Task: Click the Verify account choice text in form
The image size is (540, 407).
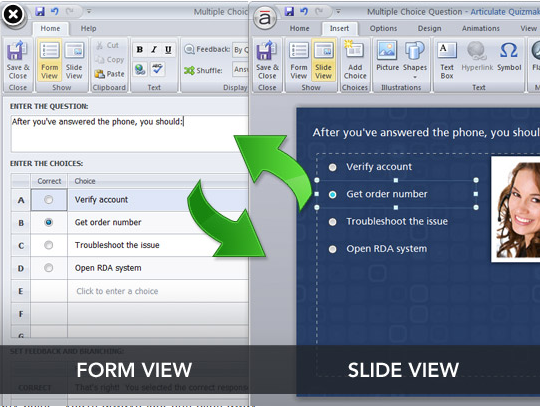Action: (101, 200)
